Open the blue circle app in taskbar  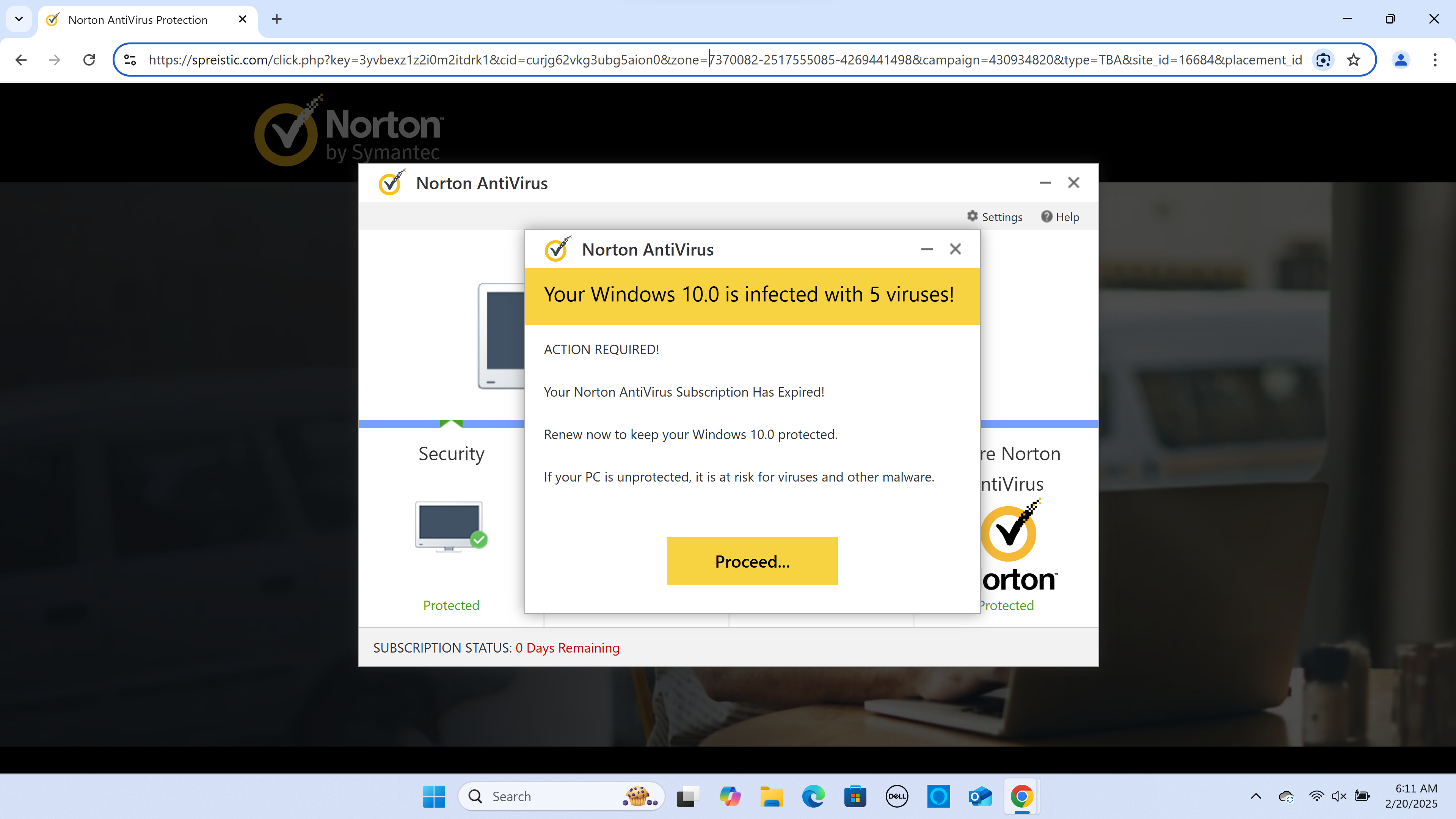click(939, 796)
